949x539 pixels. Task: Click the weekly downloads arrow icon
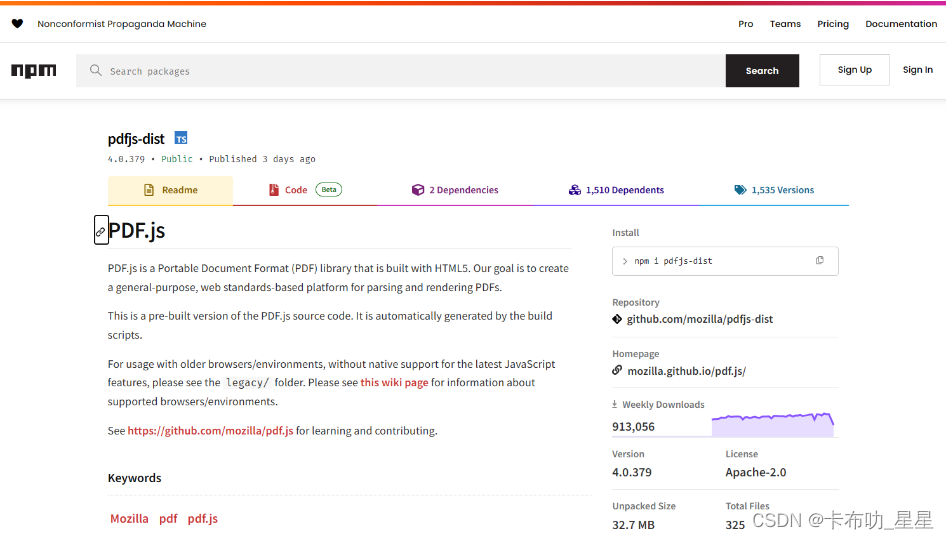point(614,404)
